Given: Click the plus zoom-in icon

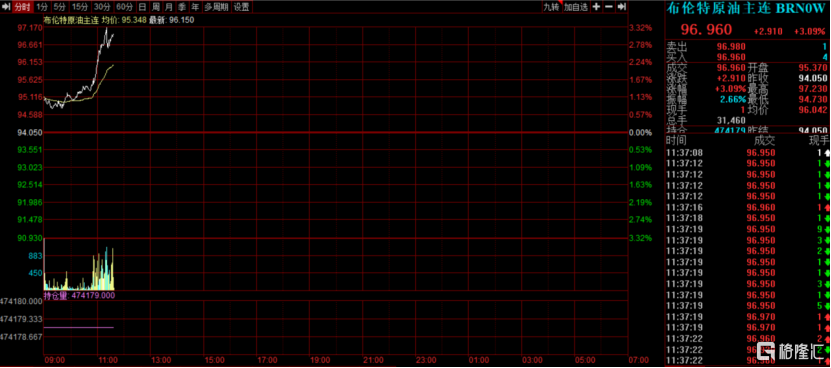Looking at the screenshot, I should coord(596,7).
